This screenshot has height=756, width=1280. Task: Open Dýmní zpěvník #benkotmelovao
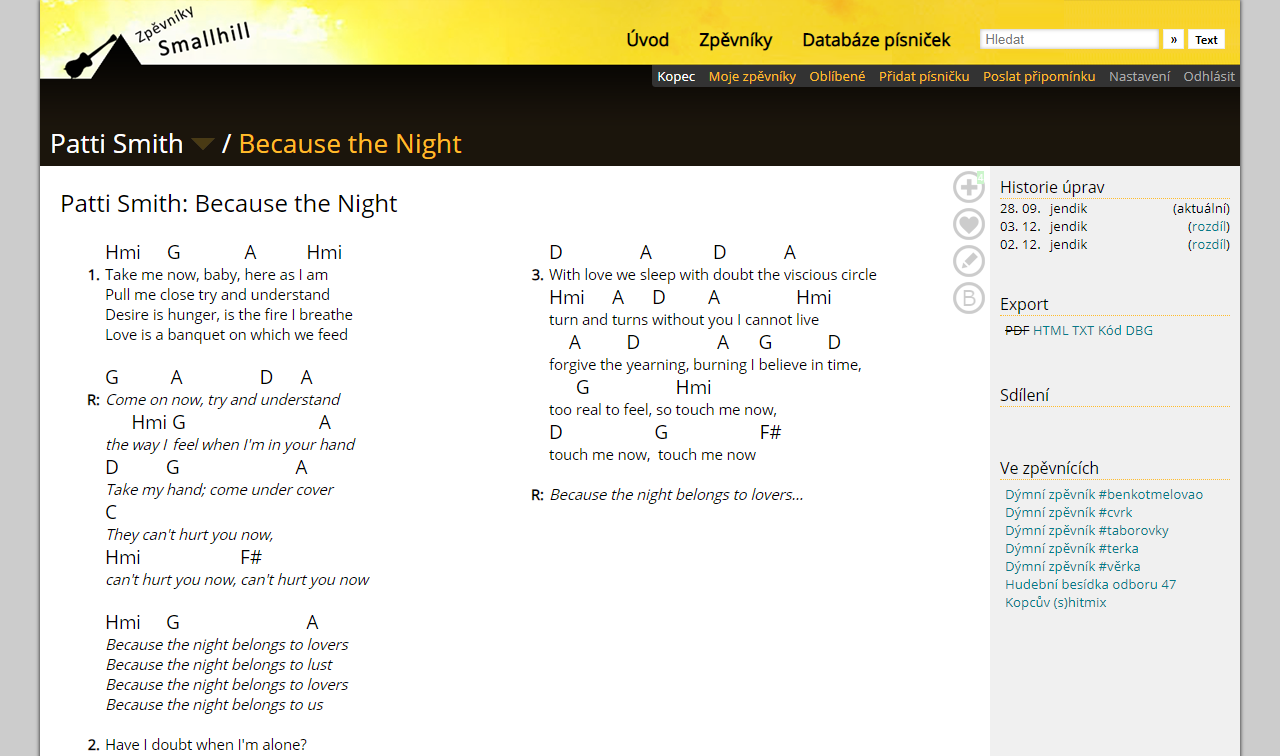(x=1104, y=494)
